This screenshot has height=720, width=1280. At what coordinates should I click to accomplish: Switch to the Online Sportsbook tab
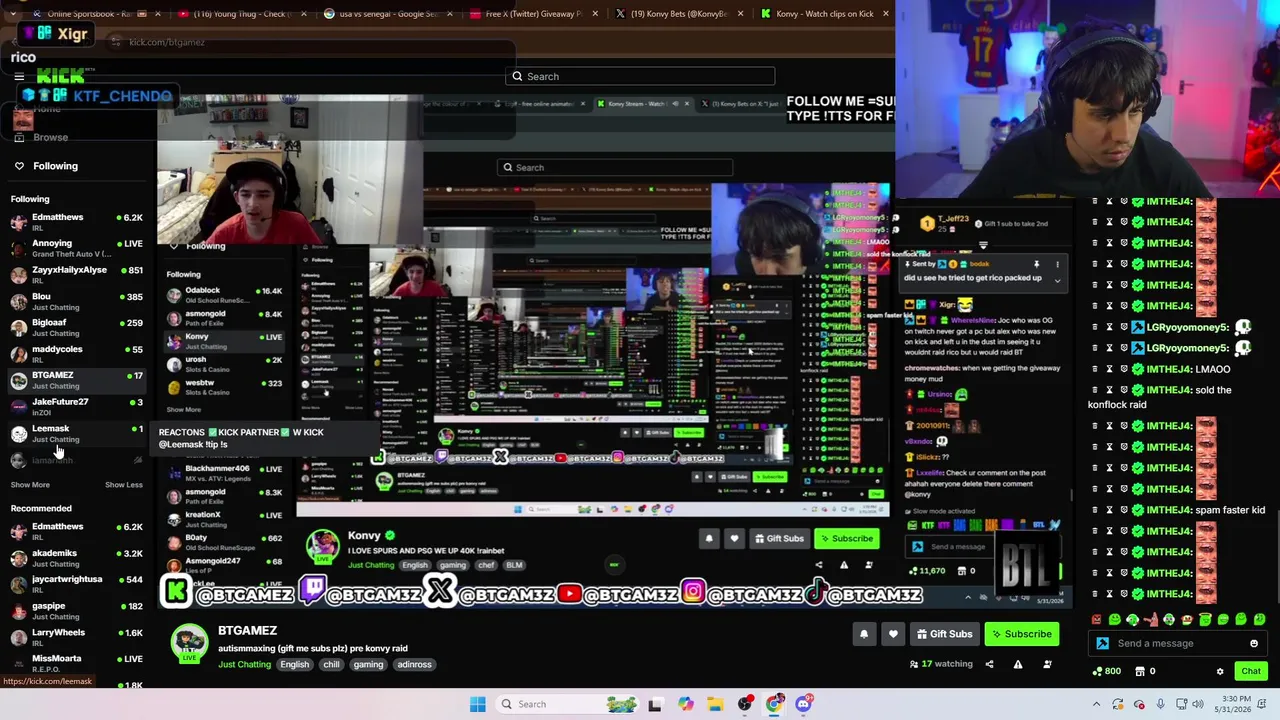click(97, 14)
